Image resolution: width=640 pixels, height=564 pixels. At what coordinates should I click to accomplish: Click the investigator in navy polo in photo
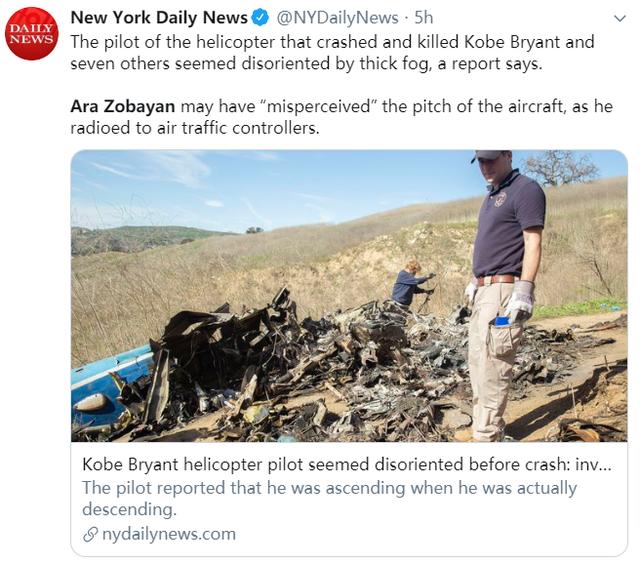click(x=504, y=296)
